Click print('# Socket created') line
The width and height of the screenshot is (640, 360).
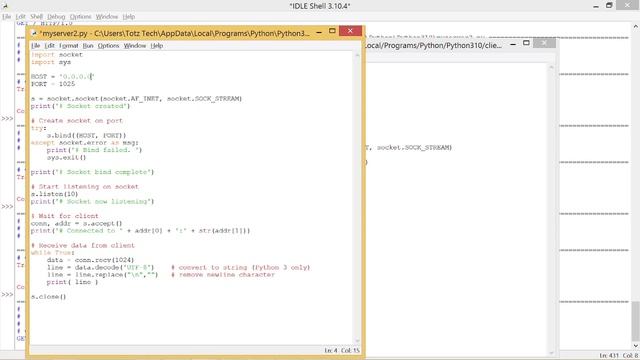pyautogui.click(x=80, y=106)
